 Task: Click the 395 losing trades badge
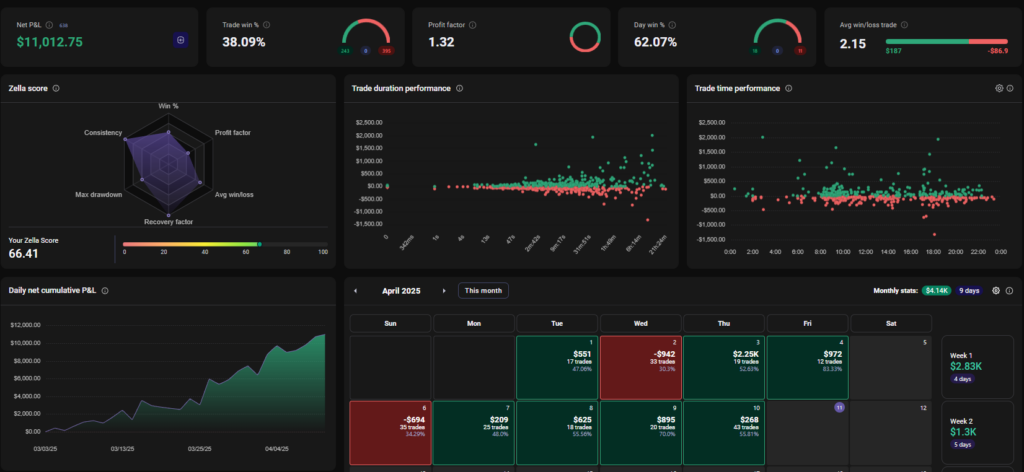click(x=387, y=50)
